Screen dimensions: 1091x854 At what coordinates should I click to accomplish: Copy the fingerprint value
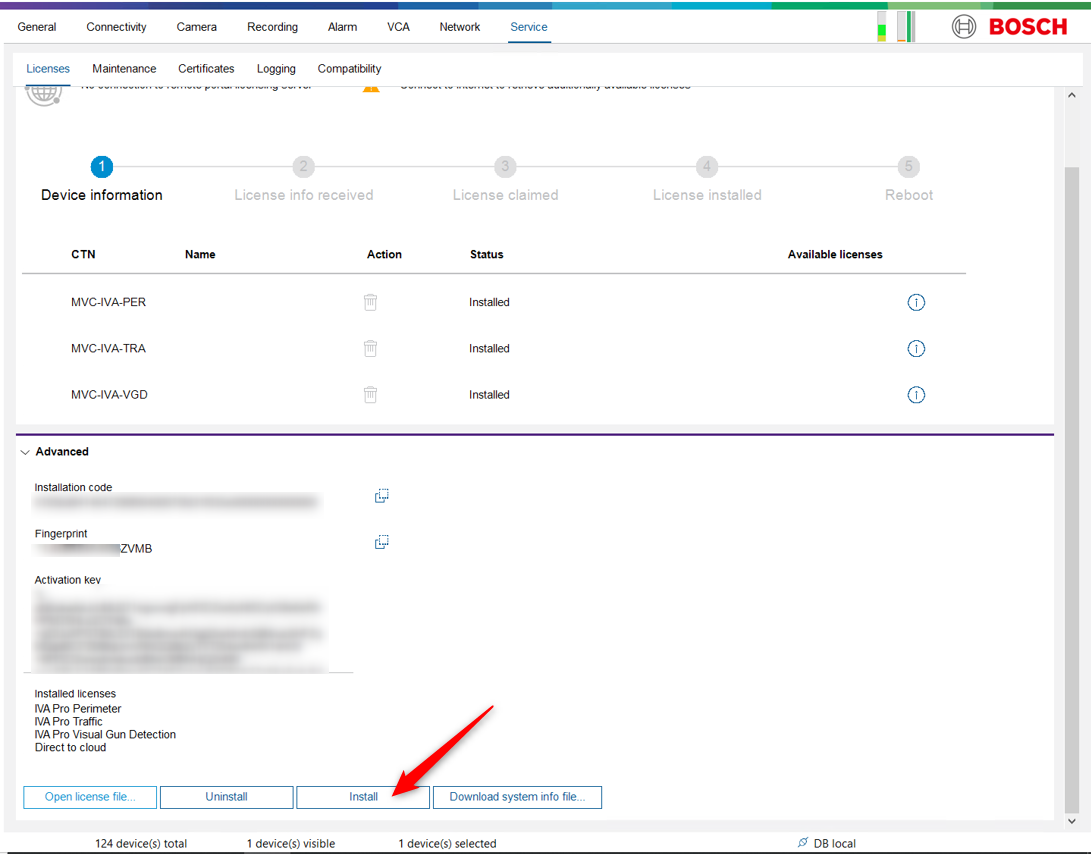coord(381,542)
